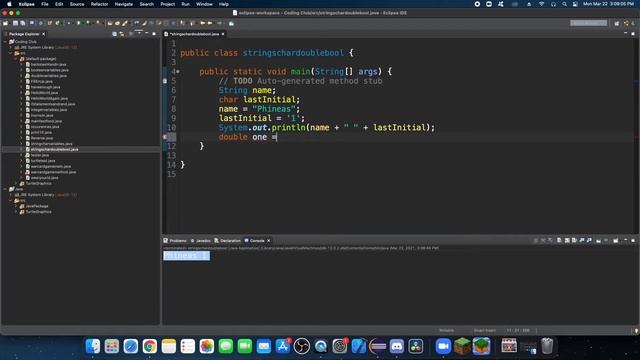Close the Console tab
640x360 pixels.
pyautogui.click(x=269, y=240)
